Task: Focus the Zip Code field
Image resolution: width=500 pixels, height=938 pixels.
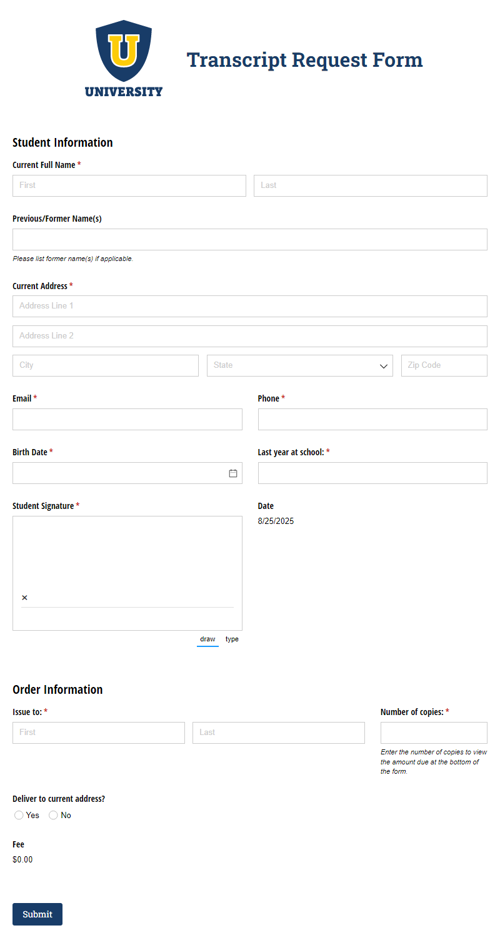Action: coord(444,366)
